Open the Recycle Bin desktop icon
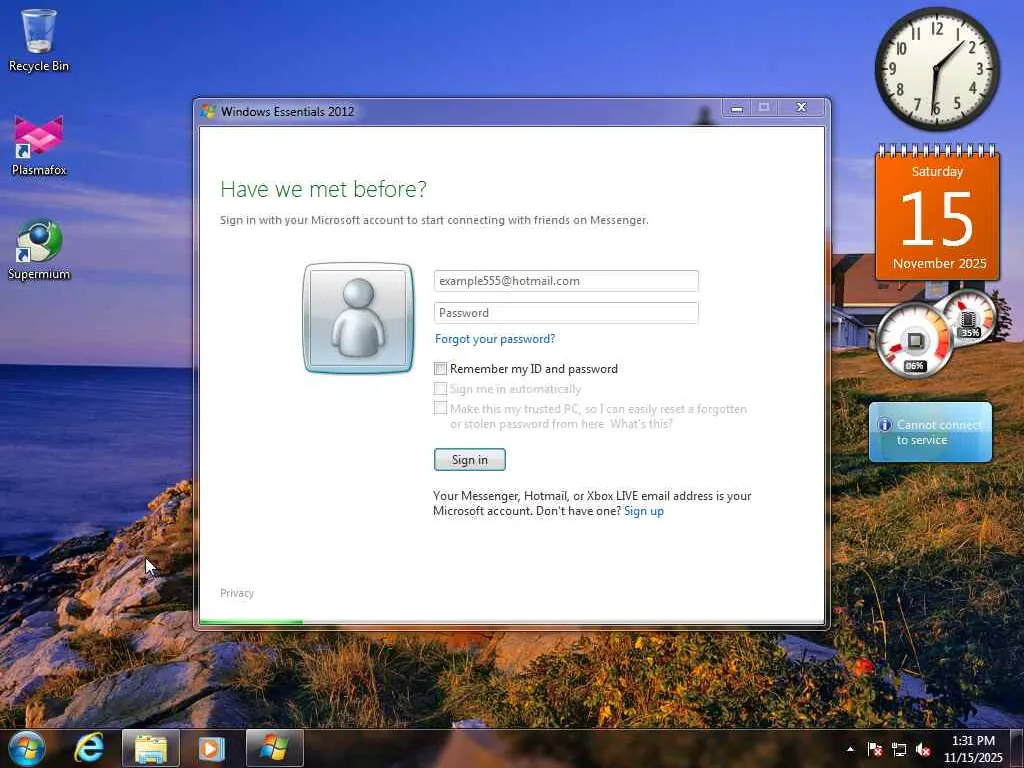Image resolution: width=1024 pixels, height=768 pixels. (x=39, y=40)
